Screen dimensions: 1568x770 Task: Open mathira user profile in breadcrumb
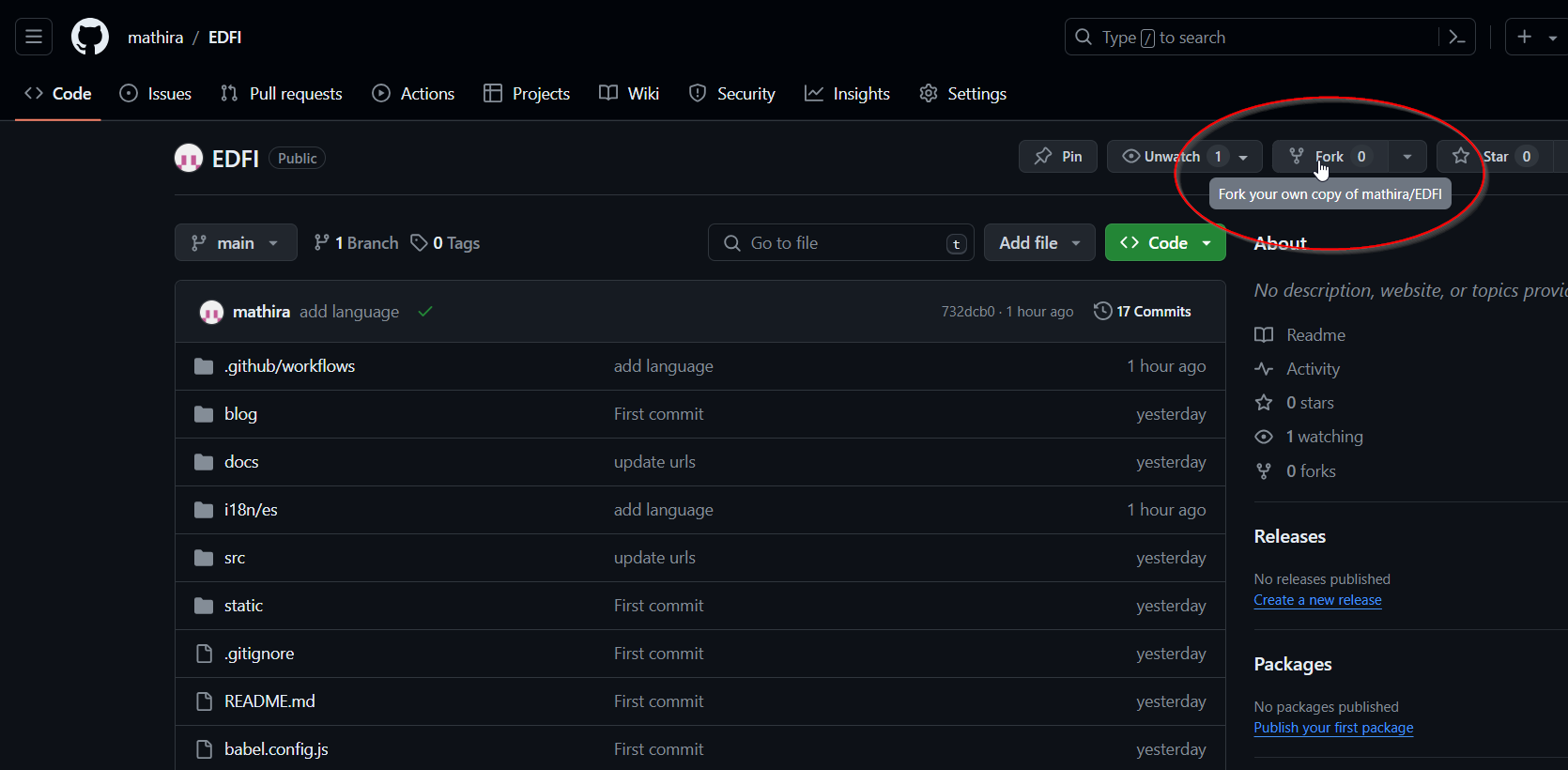(155, 38)
